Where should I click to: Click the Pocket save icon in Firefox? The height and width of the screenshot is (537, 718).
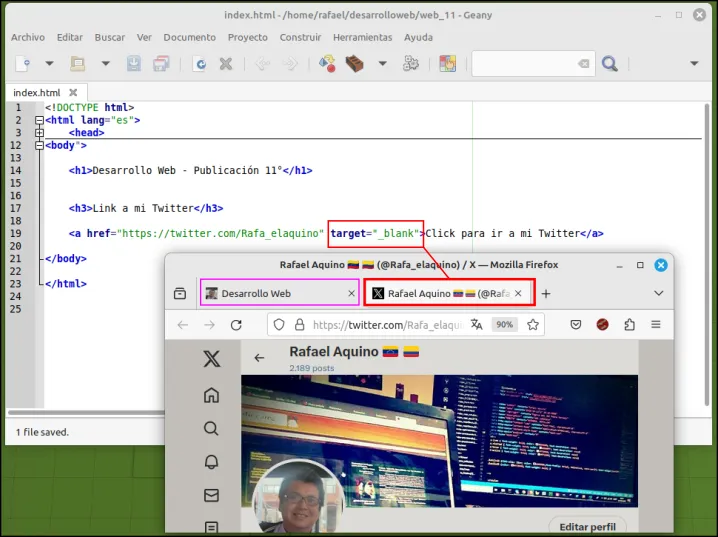point(576,325)
